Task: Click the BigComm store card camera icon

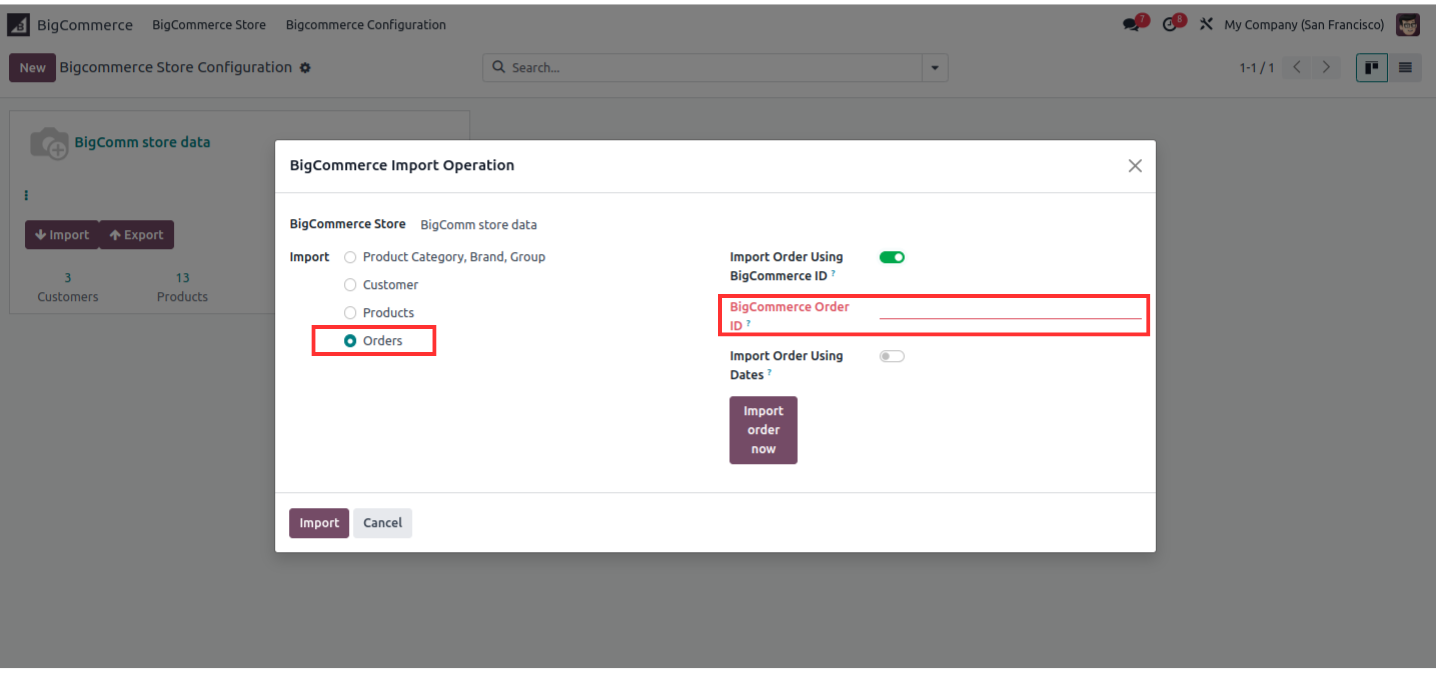Action: point(49,143)
